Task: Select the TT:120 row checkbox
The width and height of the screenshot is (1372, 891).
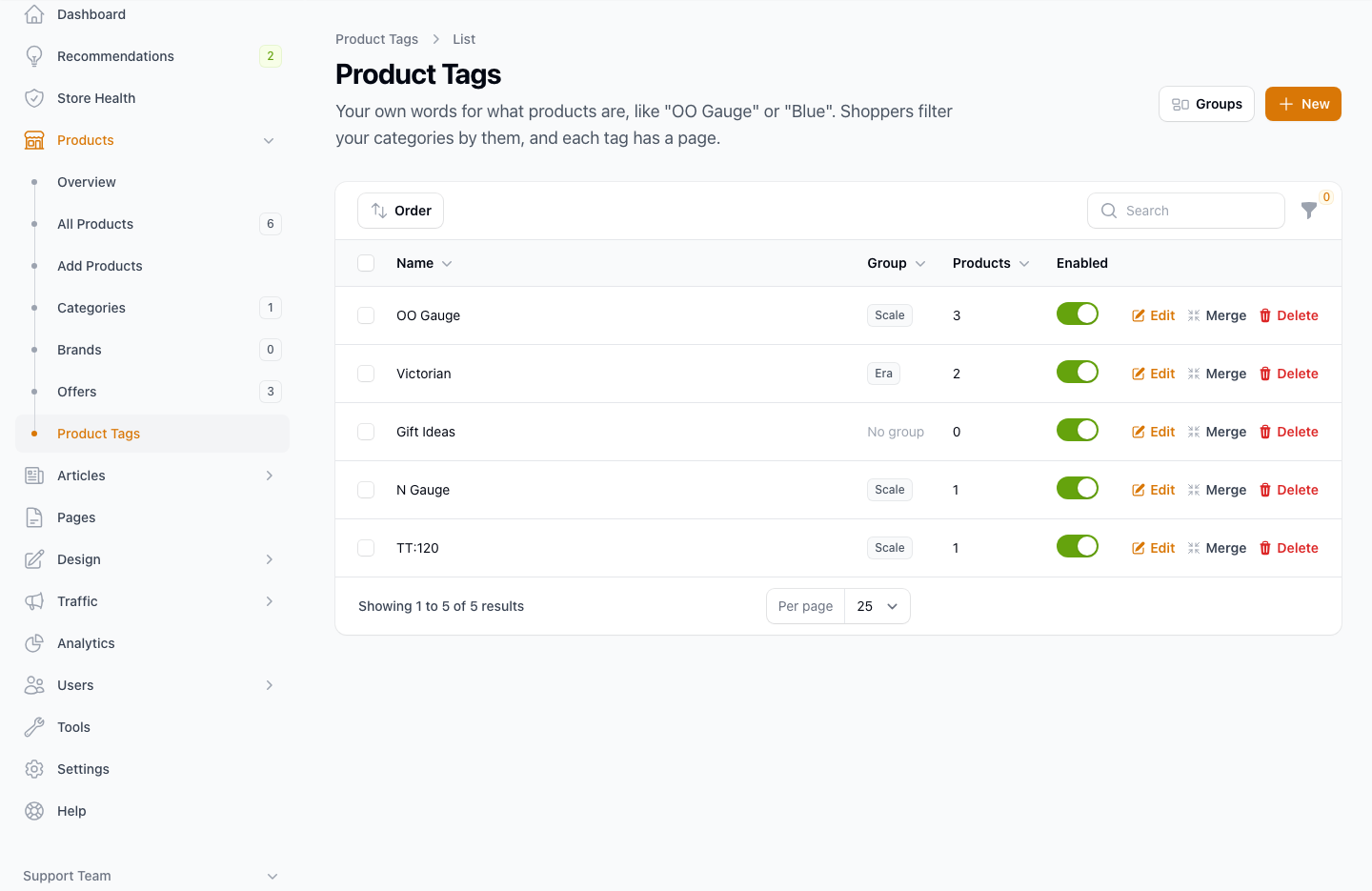Action: tap(366, 548)
